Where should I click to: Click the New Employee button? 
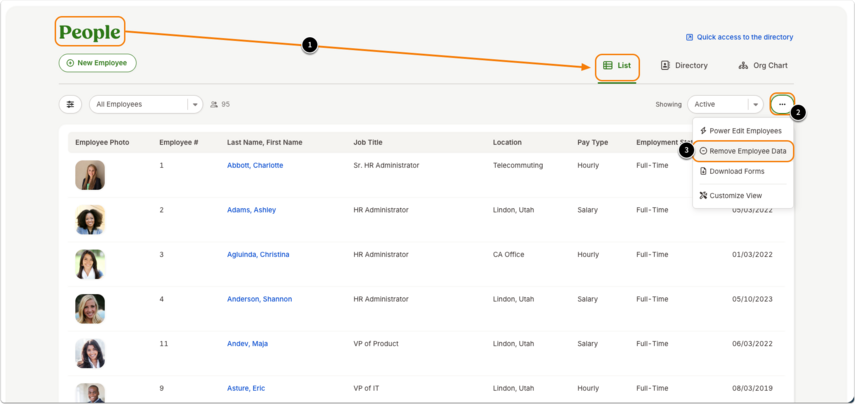(x=98, y=63)
